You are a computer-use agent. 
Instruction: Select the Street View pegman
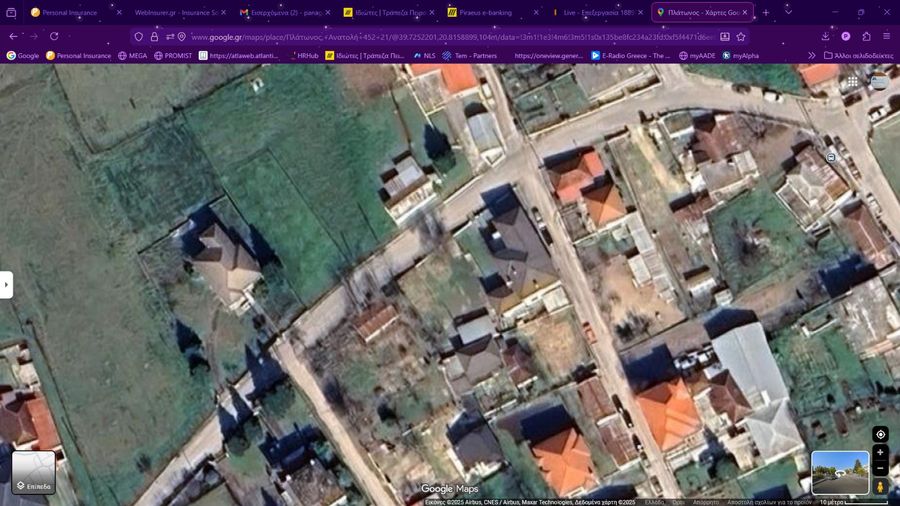[880, 486]
